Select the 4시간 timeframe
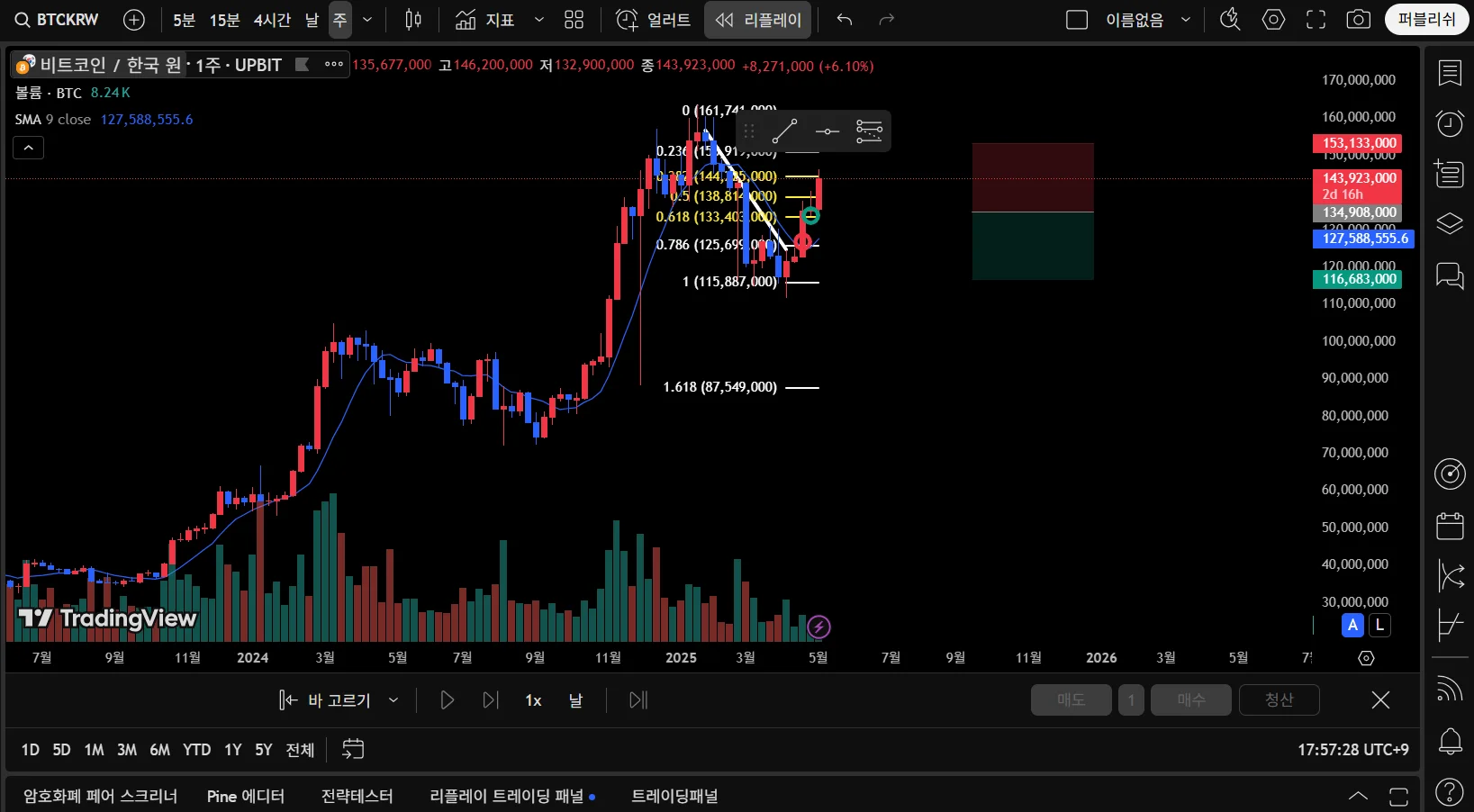This screenshot has width=1474, height=812. tap(272, 20)
